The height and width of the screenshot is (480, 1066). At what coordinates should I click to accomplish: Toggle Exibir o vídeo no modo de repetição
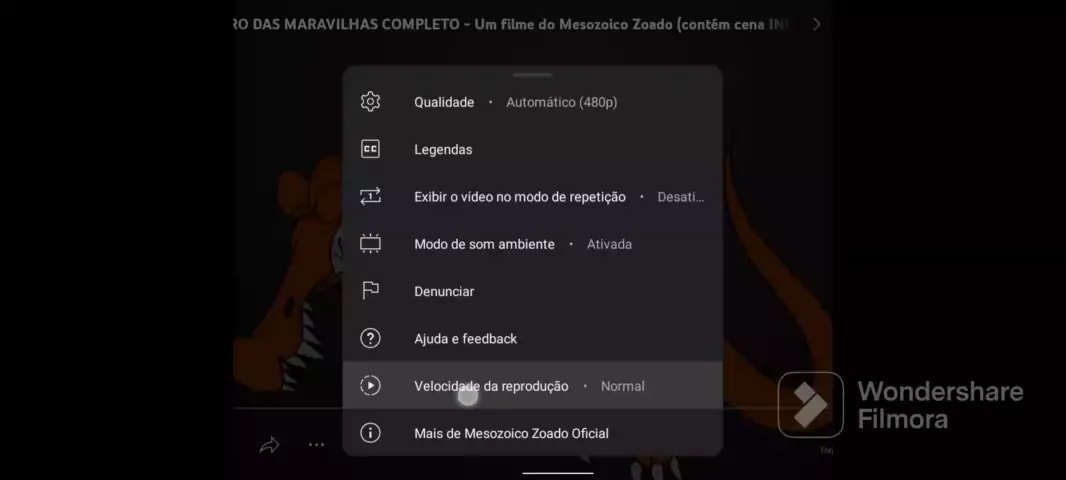pos(532,196)
